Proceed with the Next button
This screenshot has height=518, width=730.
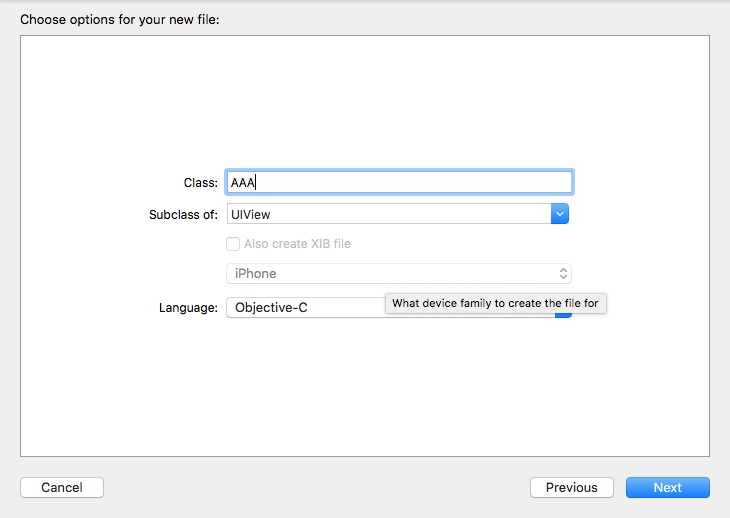tap(668, 487)
